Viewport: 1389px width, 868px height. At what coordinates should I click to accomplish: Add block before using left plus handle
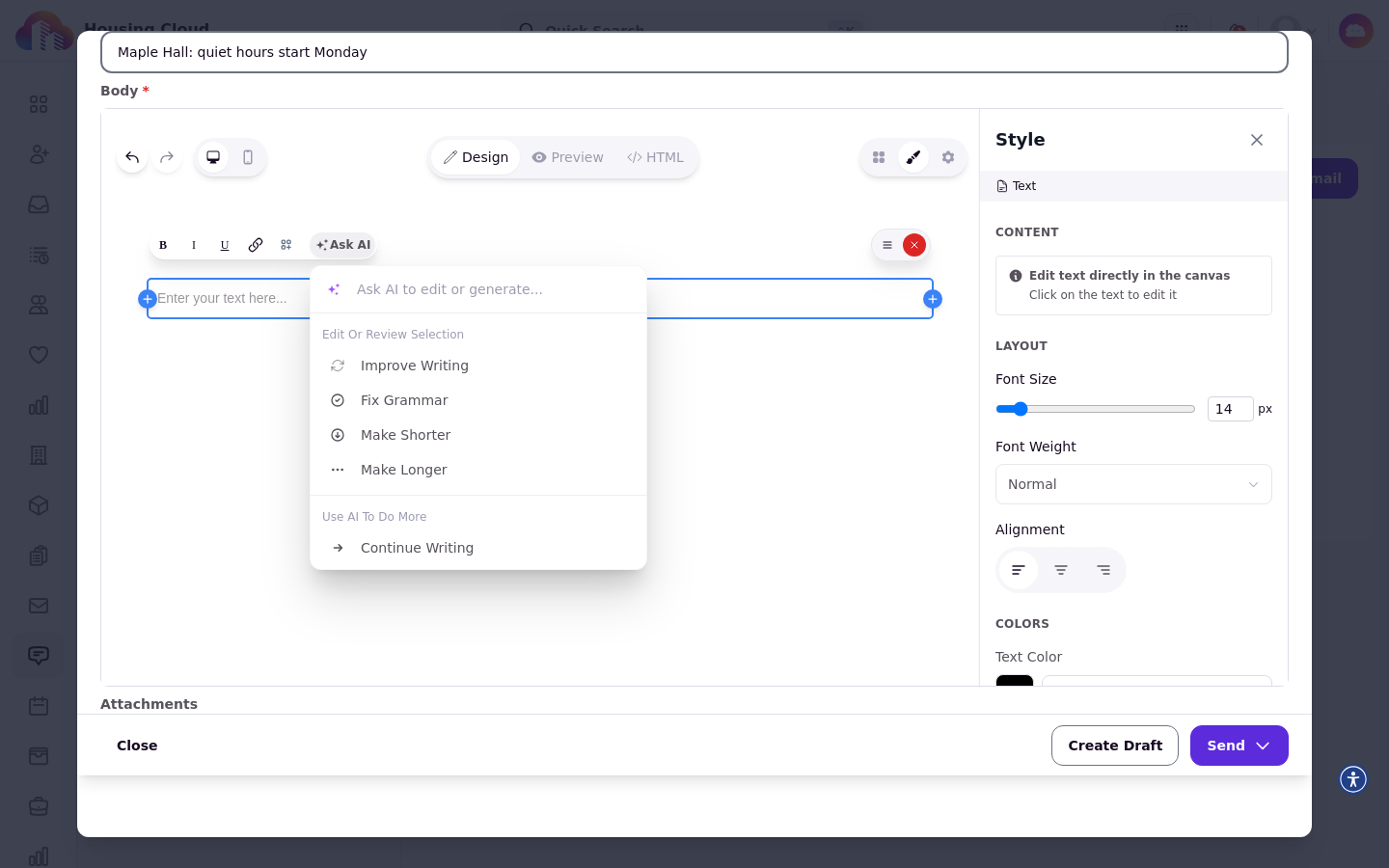click(x=148, y=299)
